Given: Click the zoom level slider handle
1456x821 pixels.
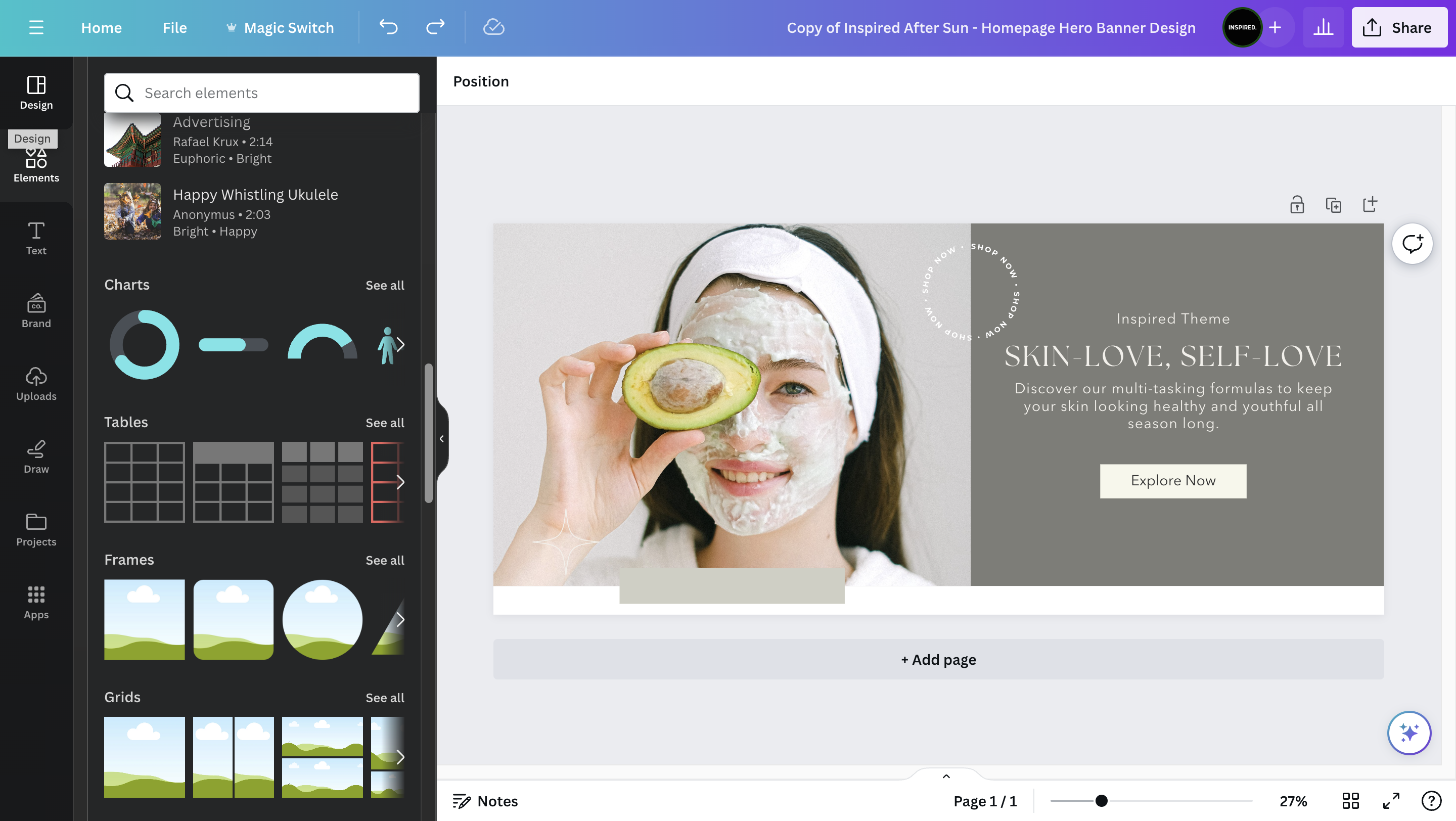Looking at the screenshot, I should point(1101,801).
